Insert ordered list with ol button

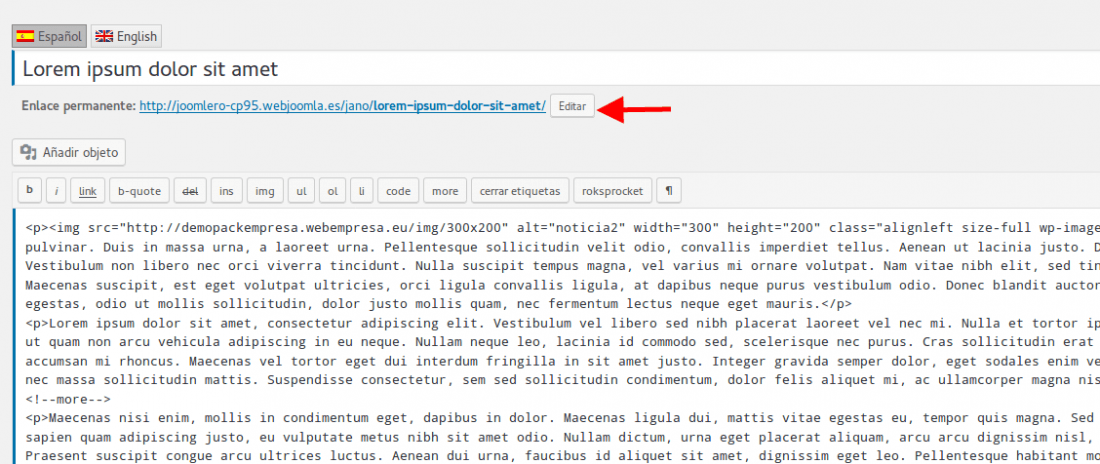point(333,190)
